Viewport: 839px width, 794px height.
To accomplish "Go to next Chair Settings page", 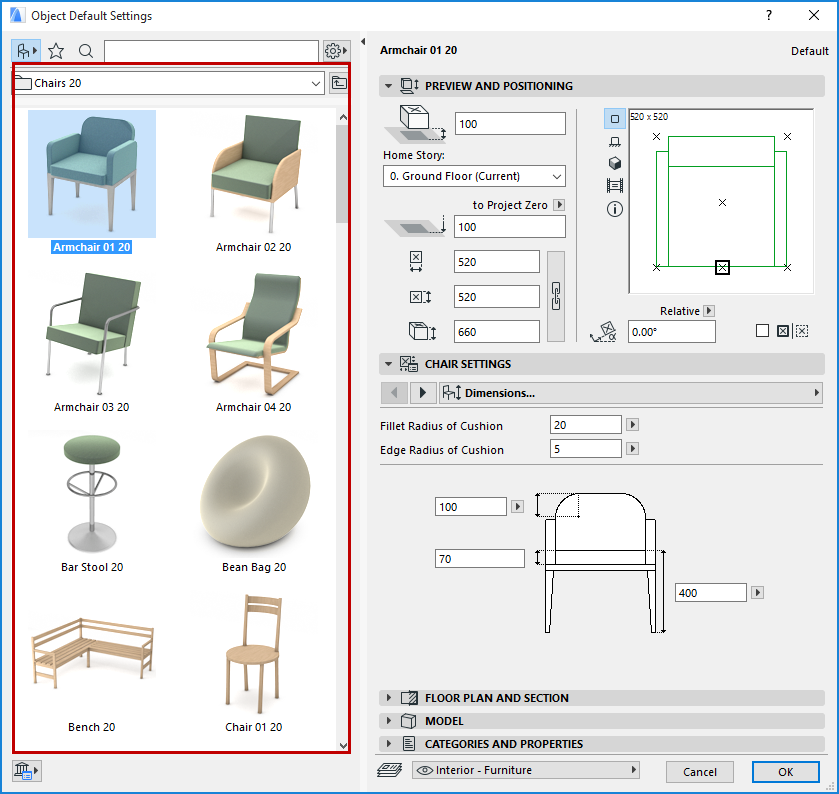I will click(x=422, y=393).
